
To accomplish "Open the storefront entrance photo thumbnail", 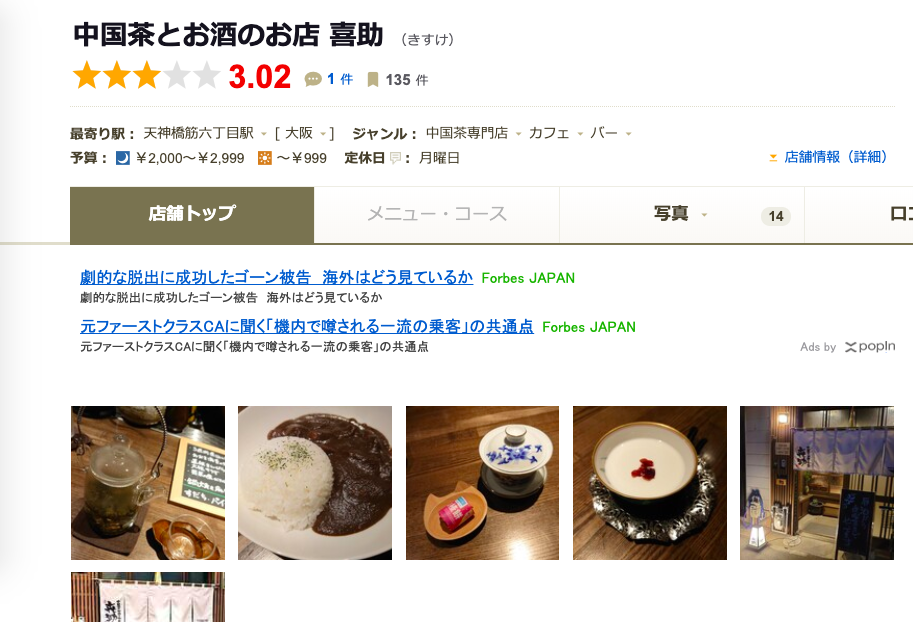I will point(817,483).
